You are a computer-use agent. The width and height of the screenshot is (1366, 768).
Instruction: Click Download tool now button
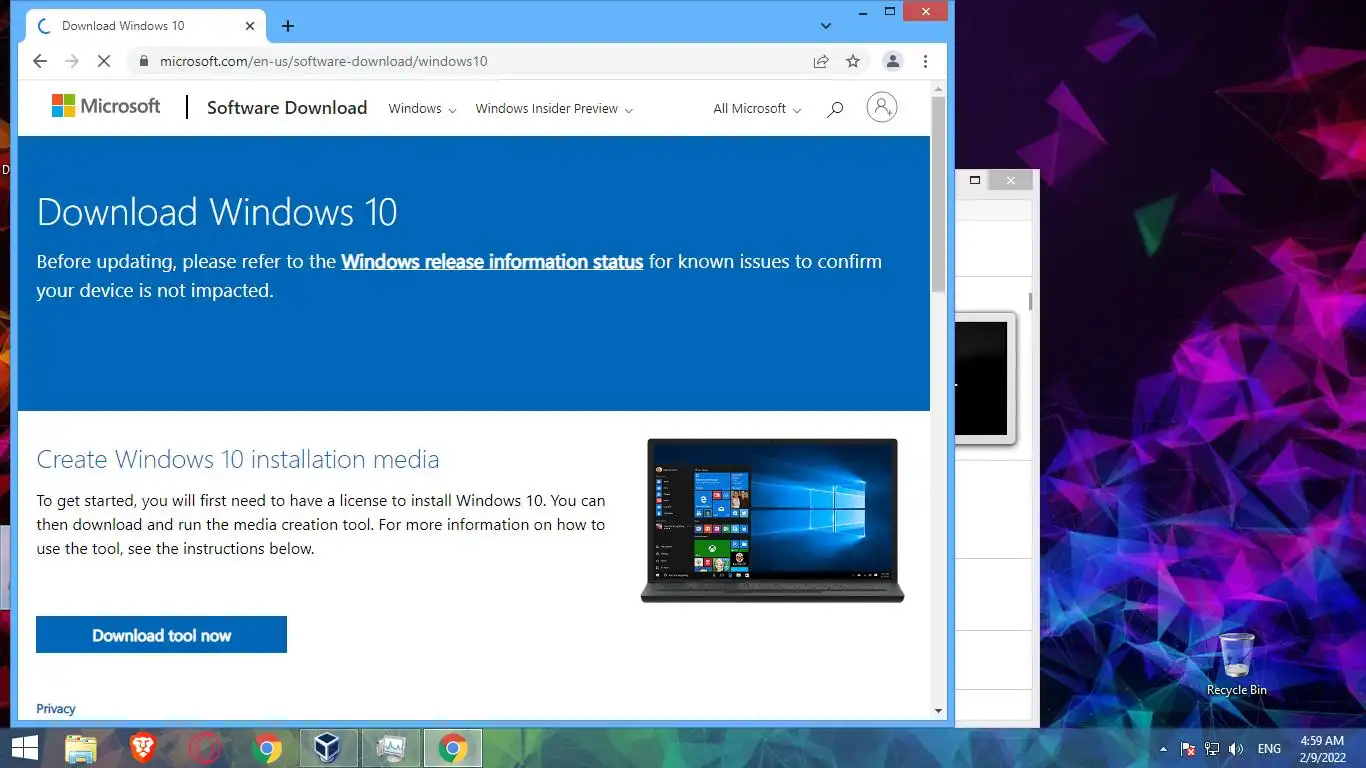[161, 635]
